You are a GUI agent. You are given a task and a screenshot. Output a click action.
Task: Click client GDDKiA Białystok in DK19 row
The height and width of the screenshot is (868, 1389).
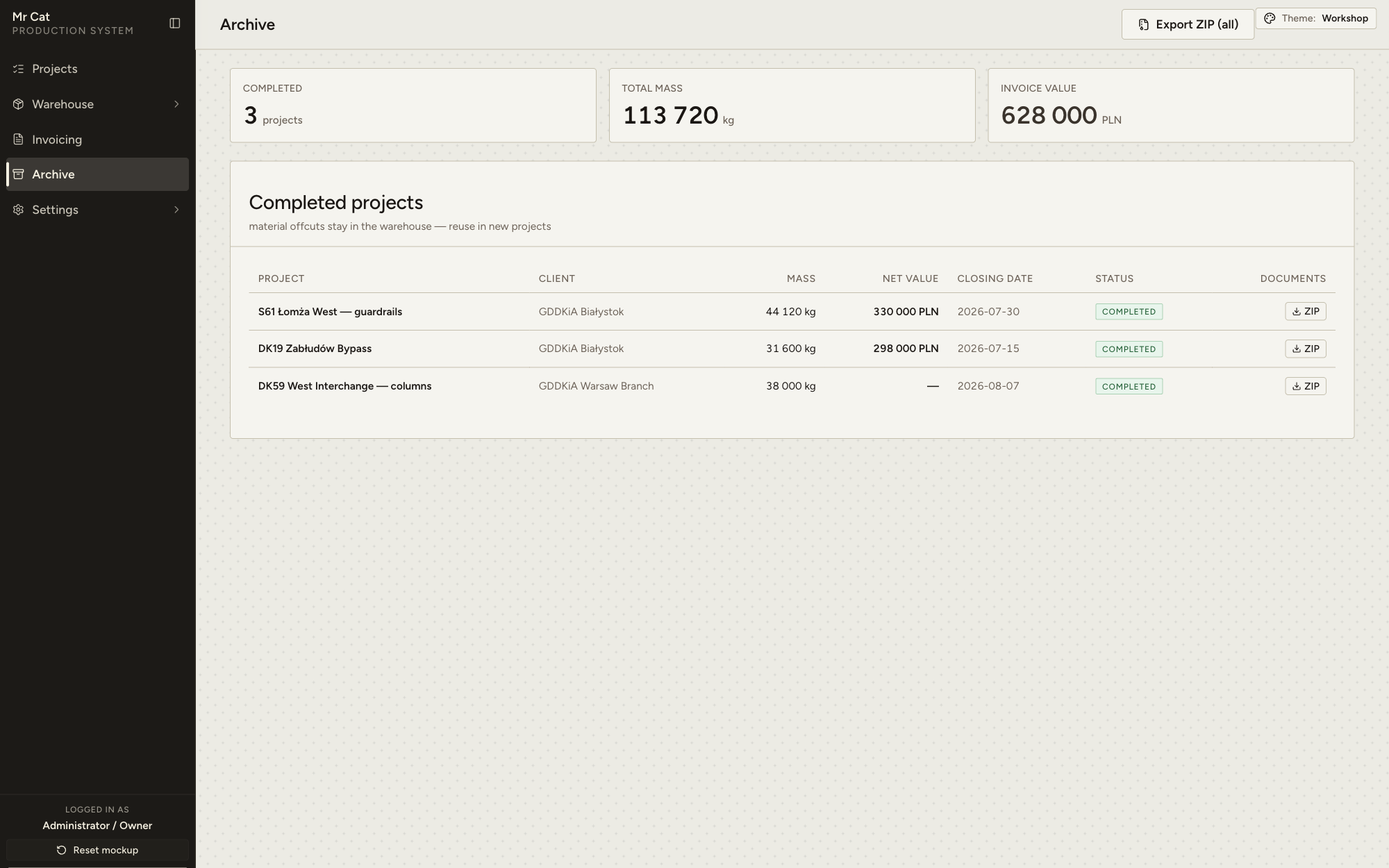(581, 349)
